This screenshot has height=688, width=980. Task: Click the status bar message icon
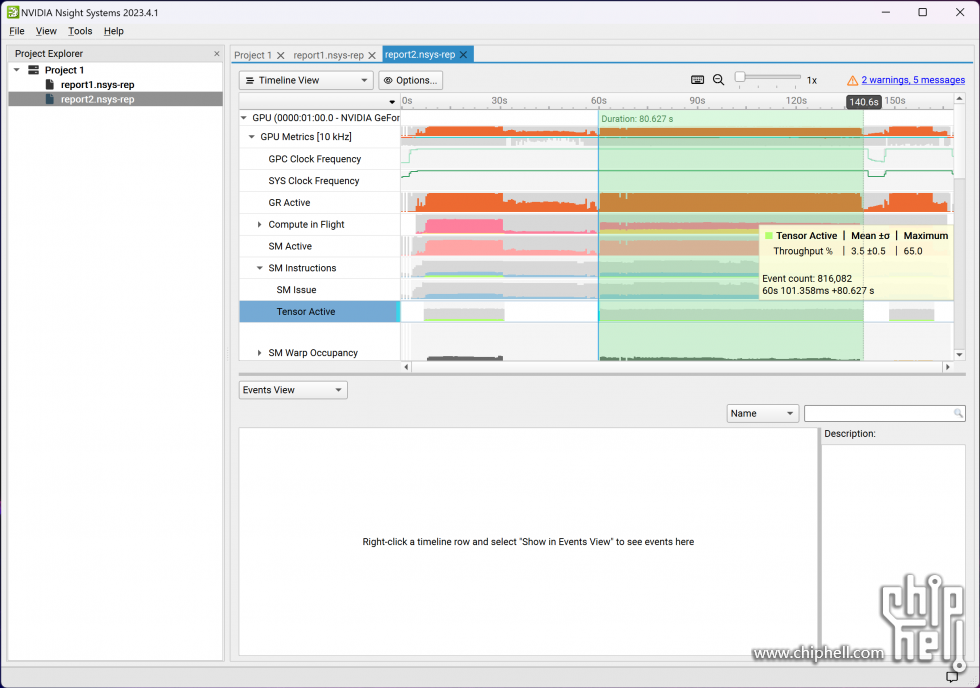952,677
